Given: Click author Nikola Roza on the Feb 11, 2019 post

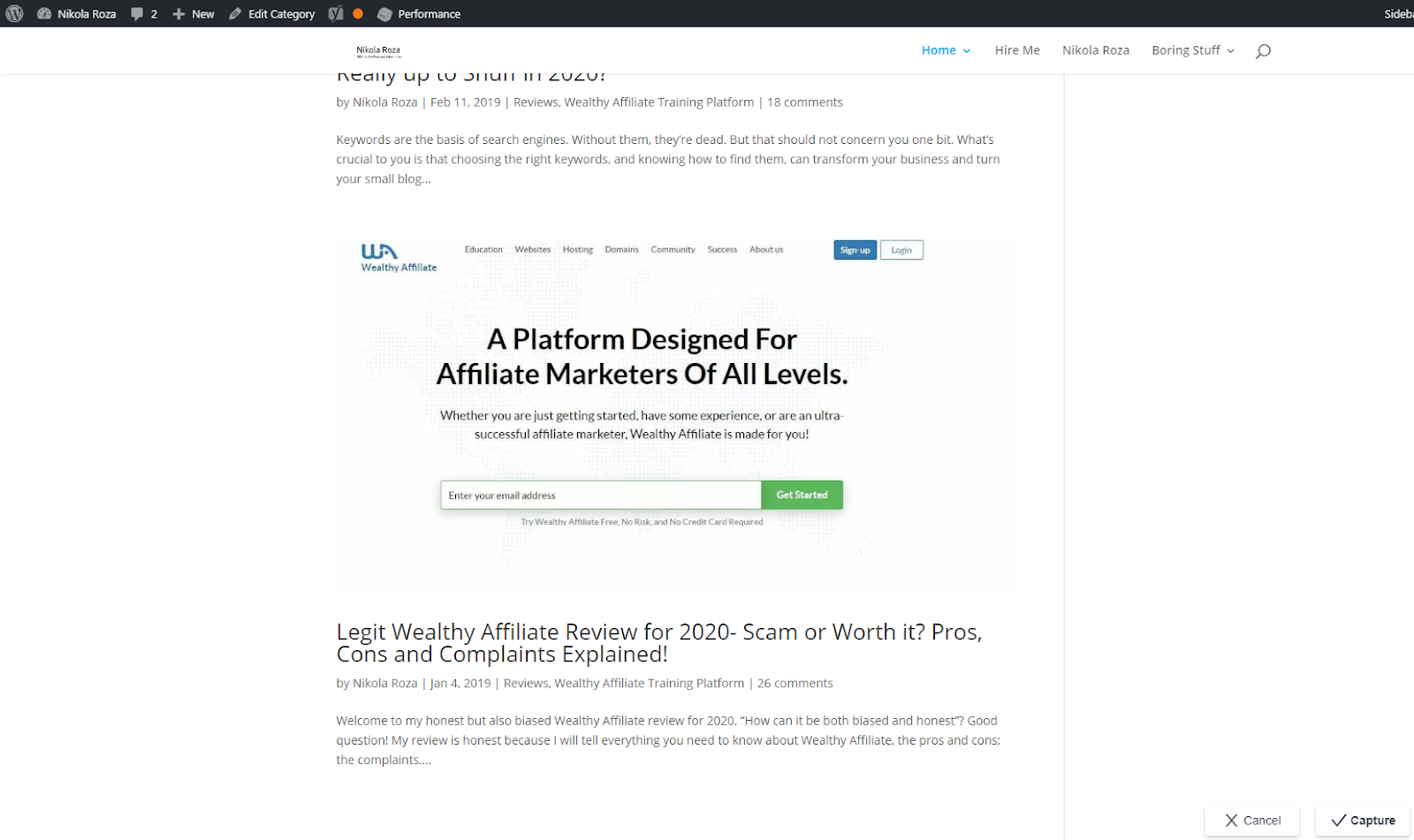Looking at the screenshot, I should [x=385, y=102].
